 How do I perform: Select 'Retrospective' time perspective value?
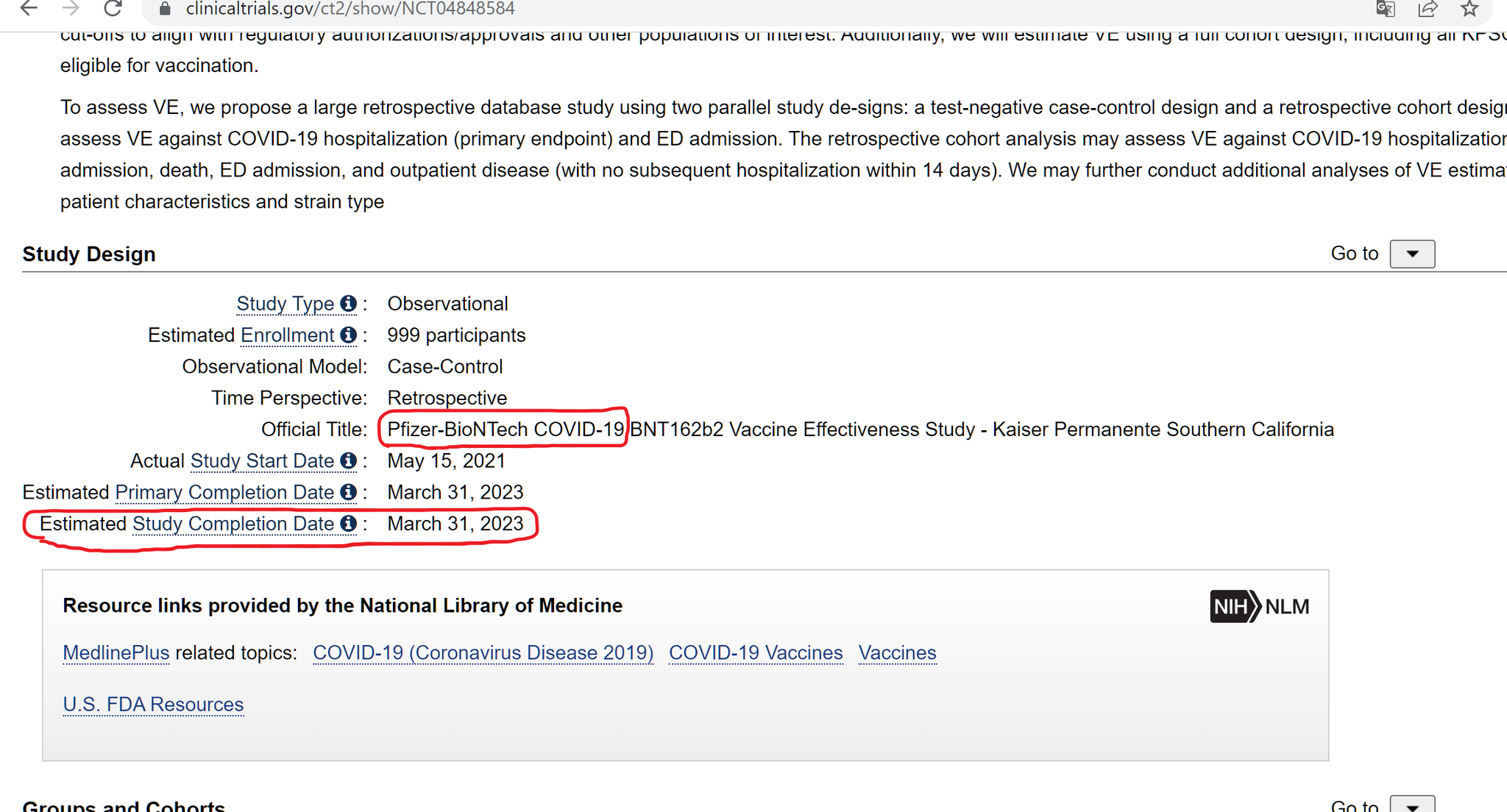point(447,398)
